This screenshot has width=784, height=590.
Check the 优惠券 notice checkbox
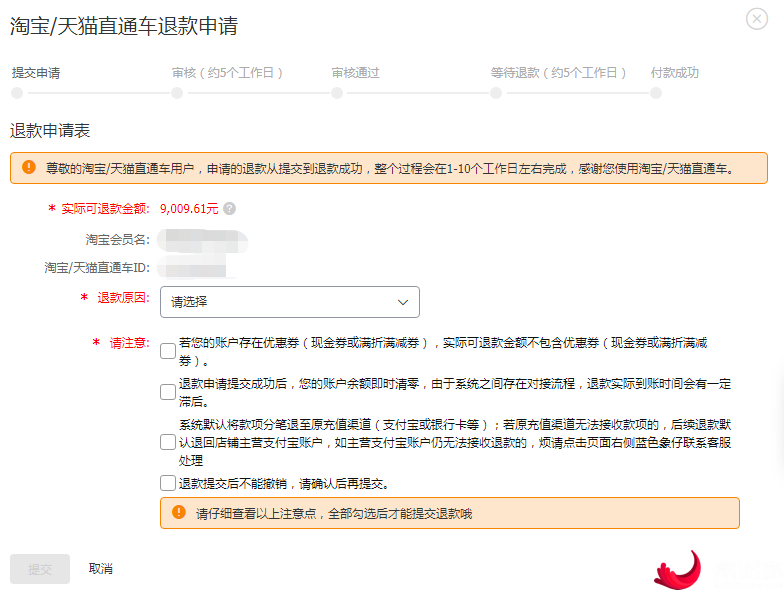point(168,351)
